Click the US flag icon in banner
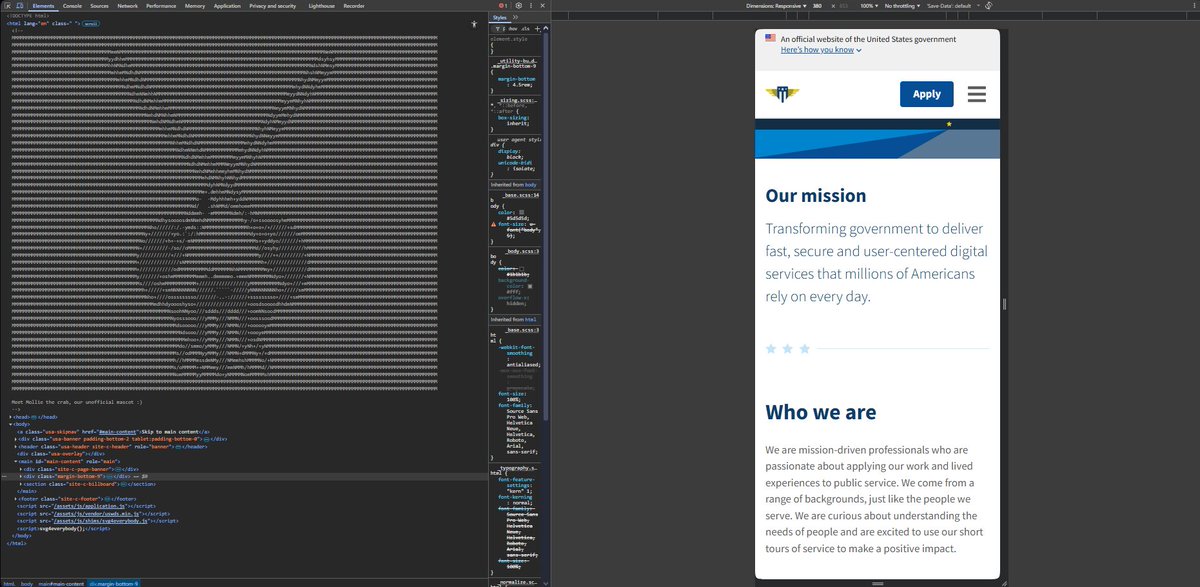The image size is (1200, 587). [771, 38]
